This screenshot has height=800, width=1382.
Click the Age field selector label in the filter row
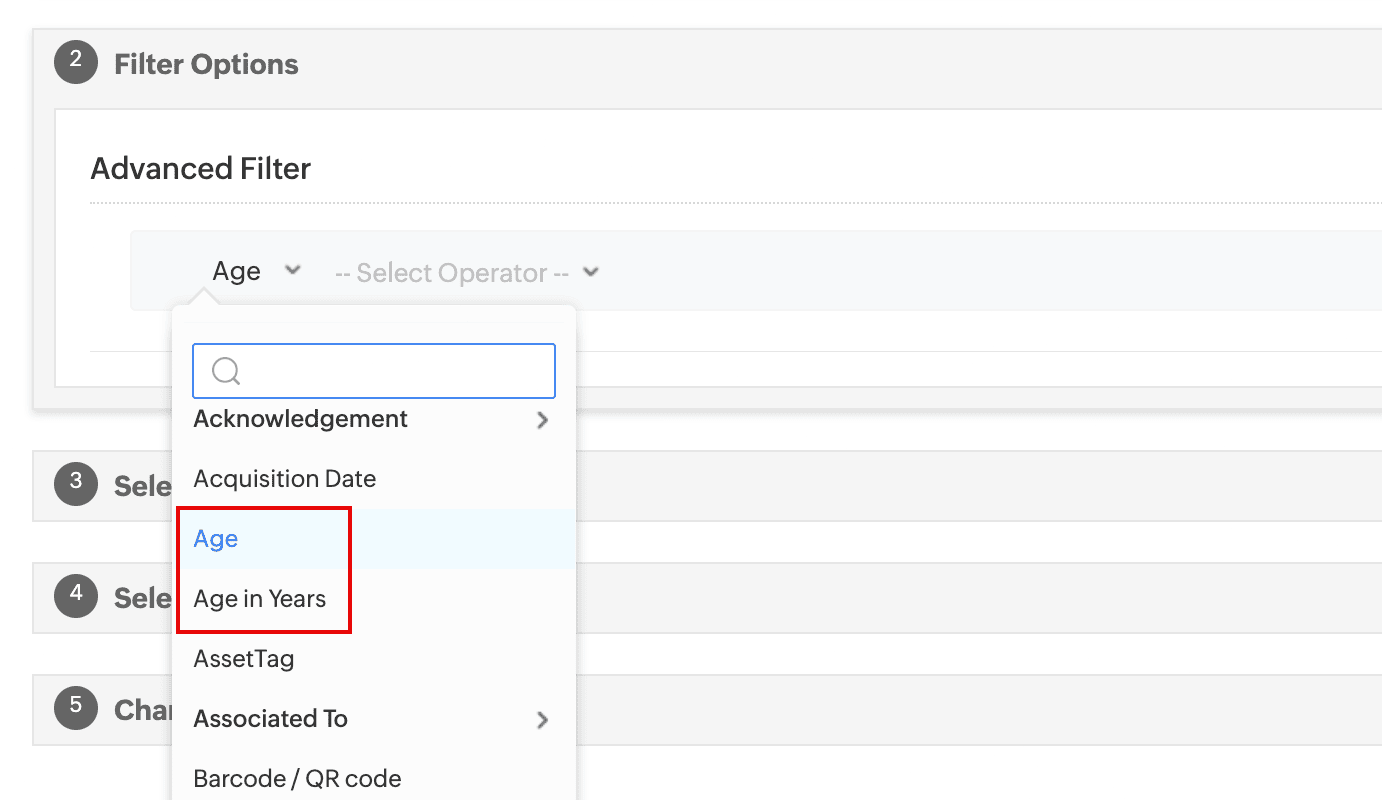tap(237, 271)
